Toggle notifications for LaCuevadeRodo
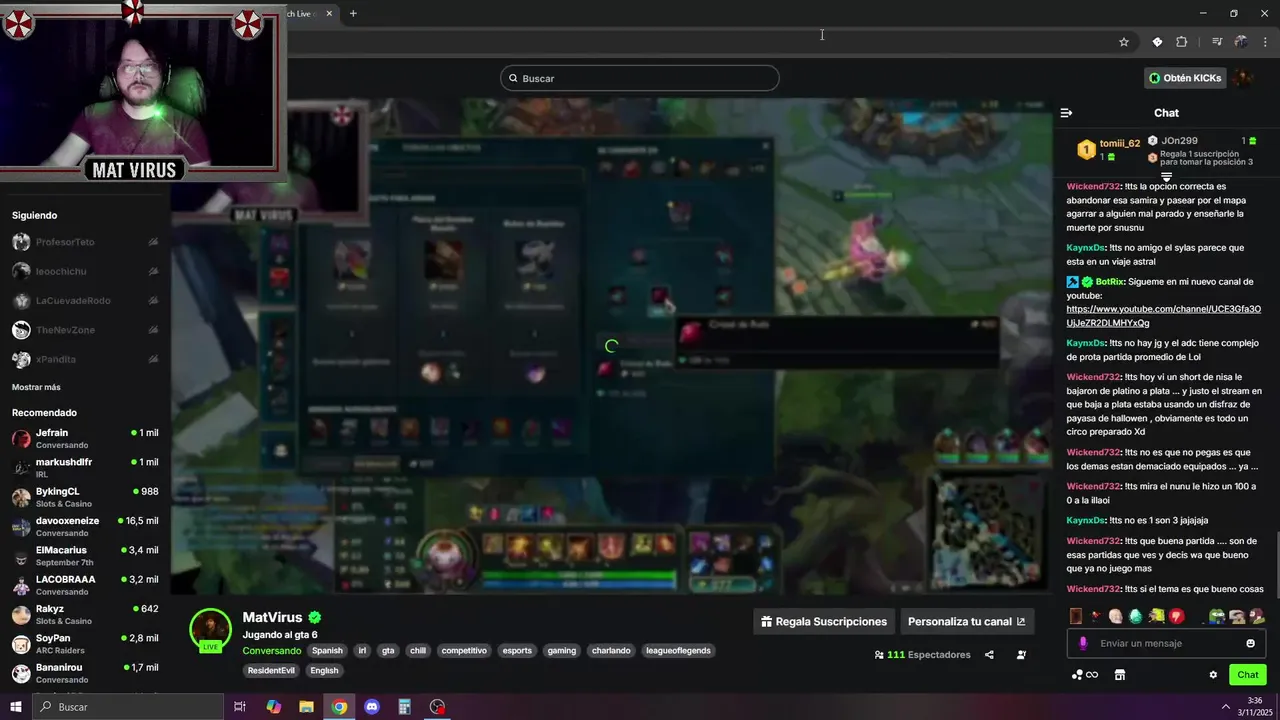 pos(153,301)
